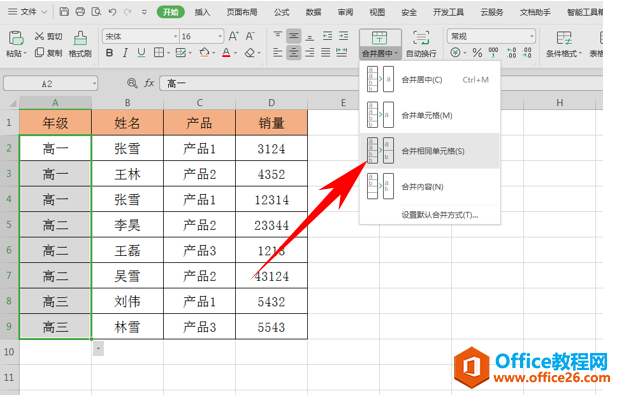This screenshot has width=617, height=395.
Task: Click the Paste (粘贴) clipboard icon
Action: click(16, 38)
